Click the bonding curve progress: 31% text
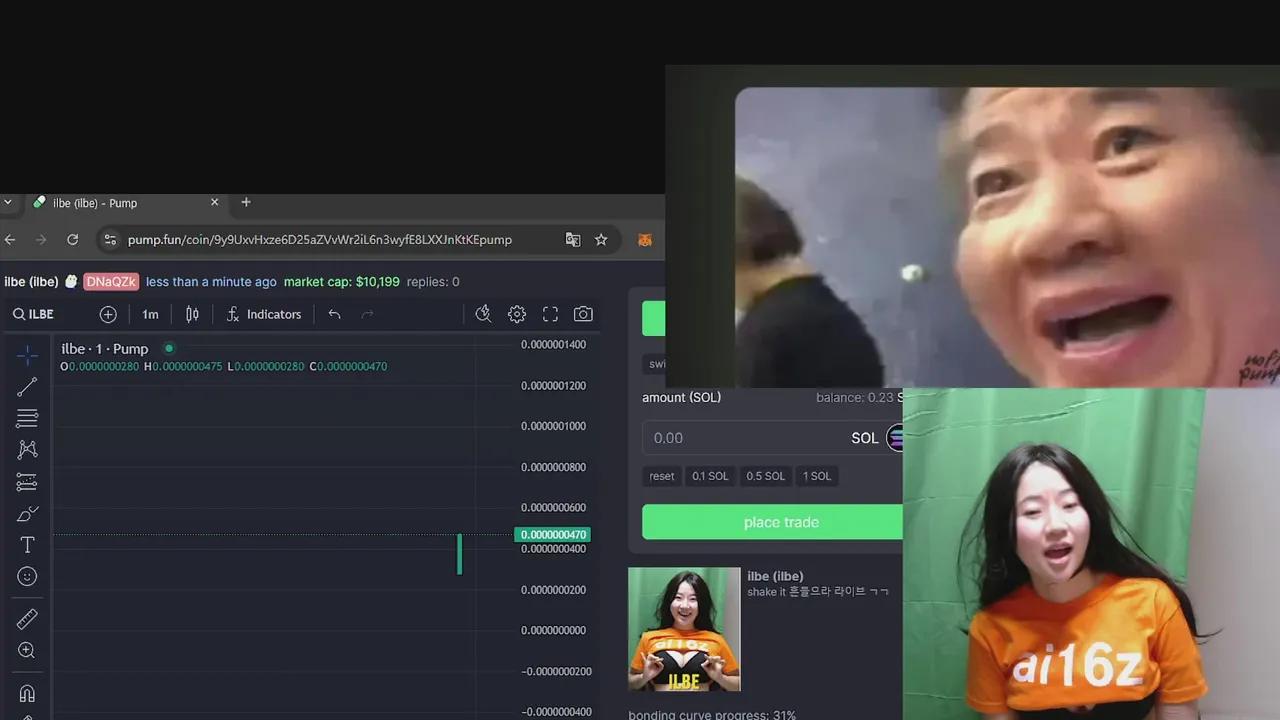 tap(712, 714)
